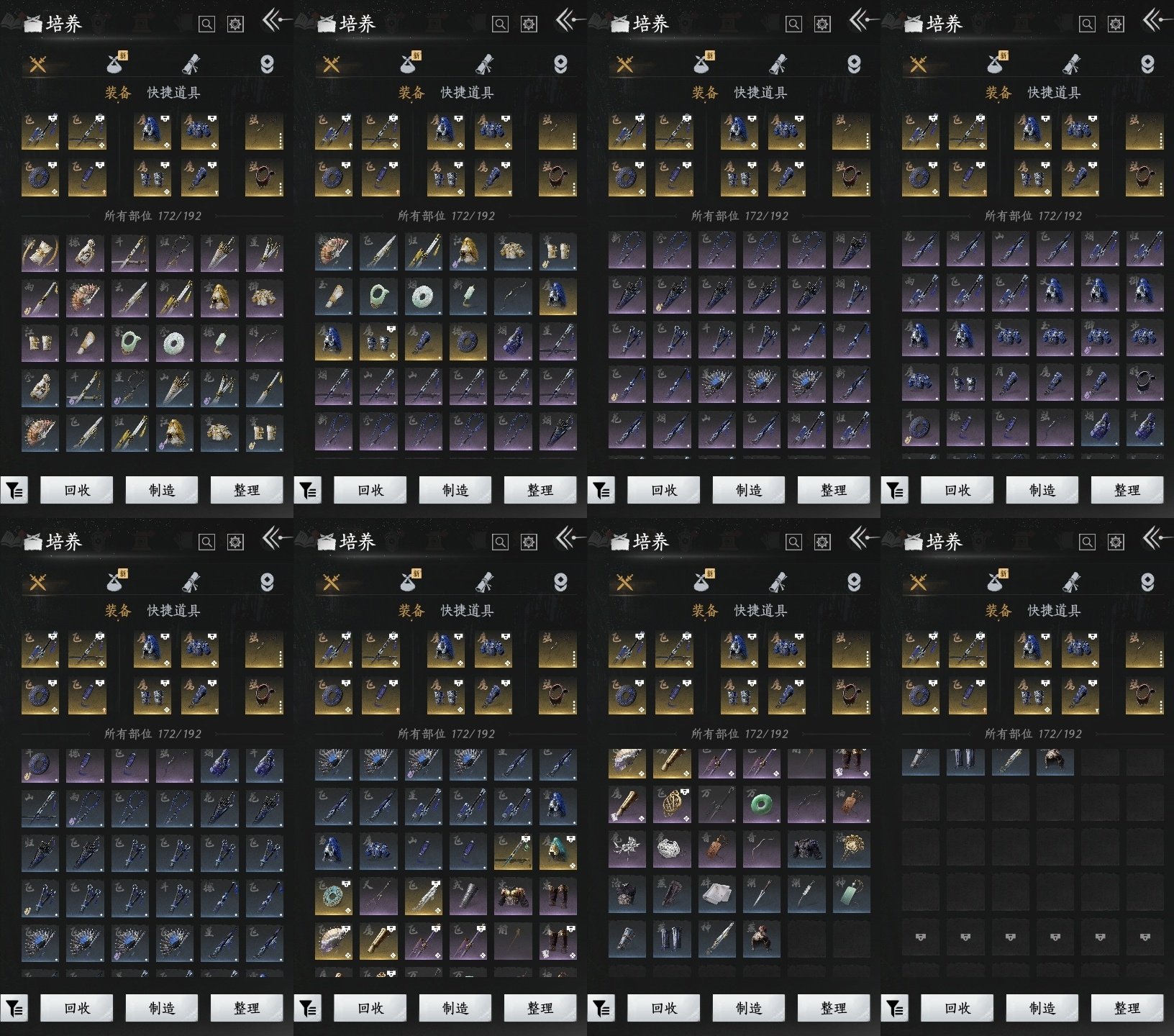The image size is (1174, 1036).
Task: Open filter icon in the top-left panel
Action: tap(14, 491)
